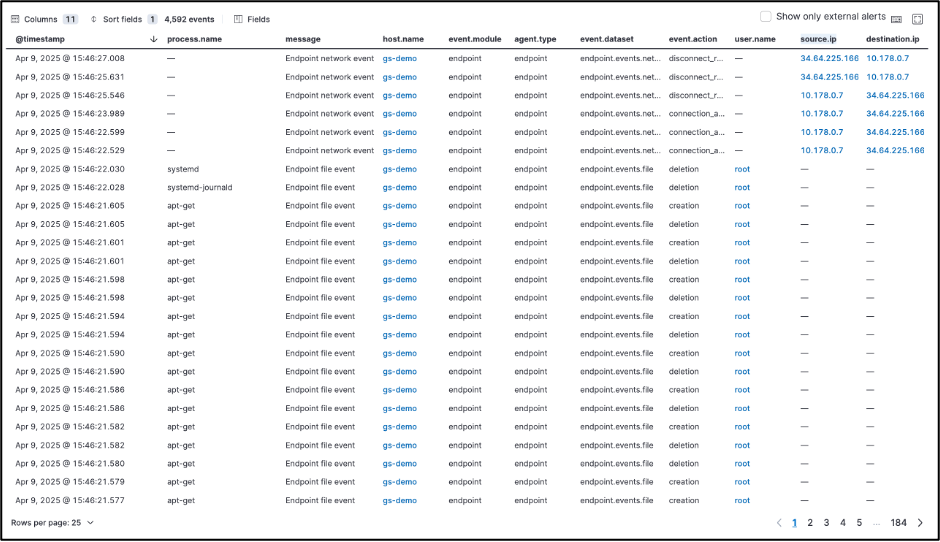This screenshot has width=940, height=542.
Task: Open keyboard shortcuts icon
Action: (x=896, y=19)
